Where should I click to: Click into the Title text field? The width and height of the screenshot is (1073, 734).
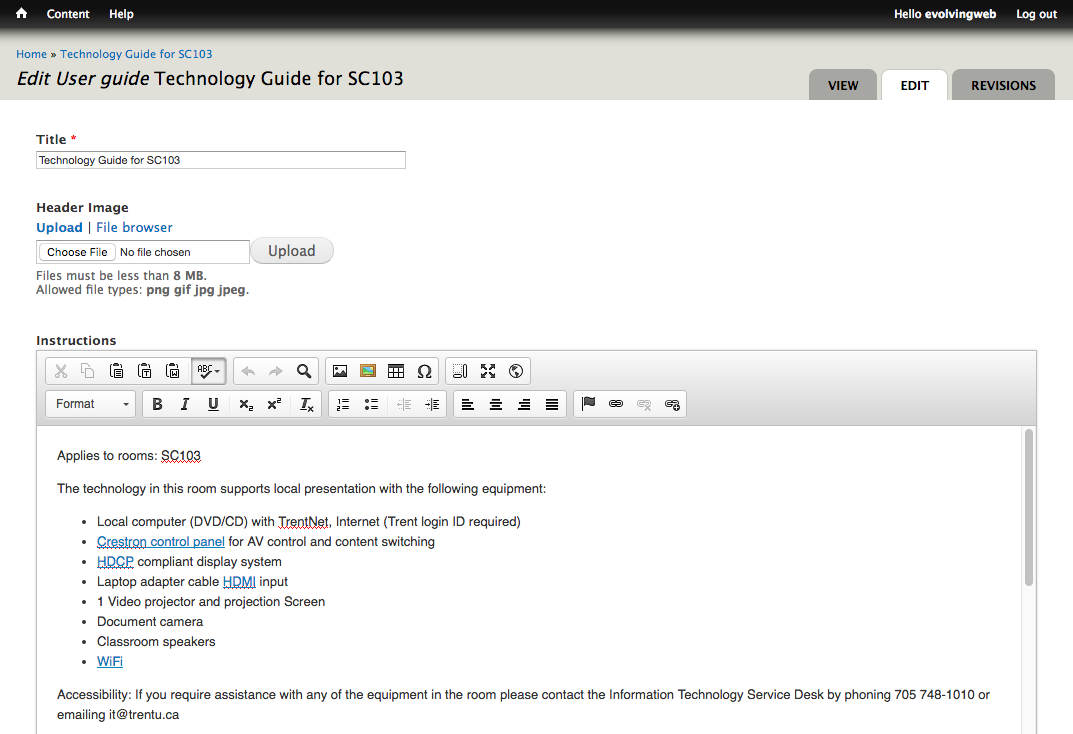click(220, 160)
